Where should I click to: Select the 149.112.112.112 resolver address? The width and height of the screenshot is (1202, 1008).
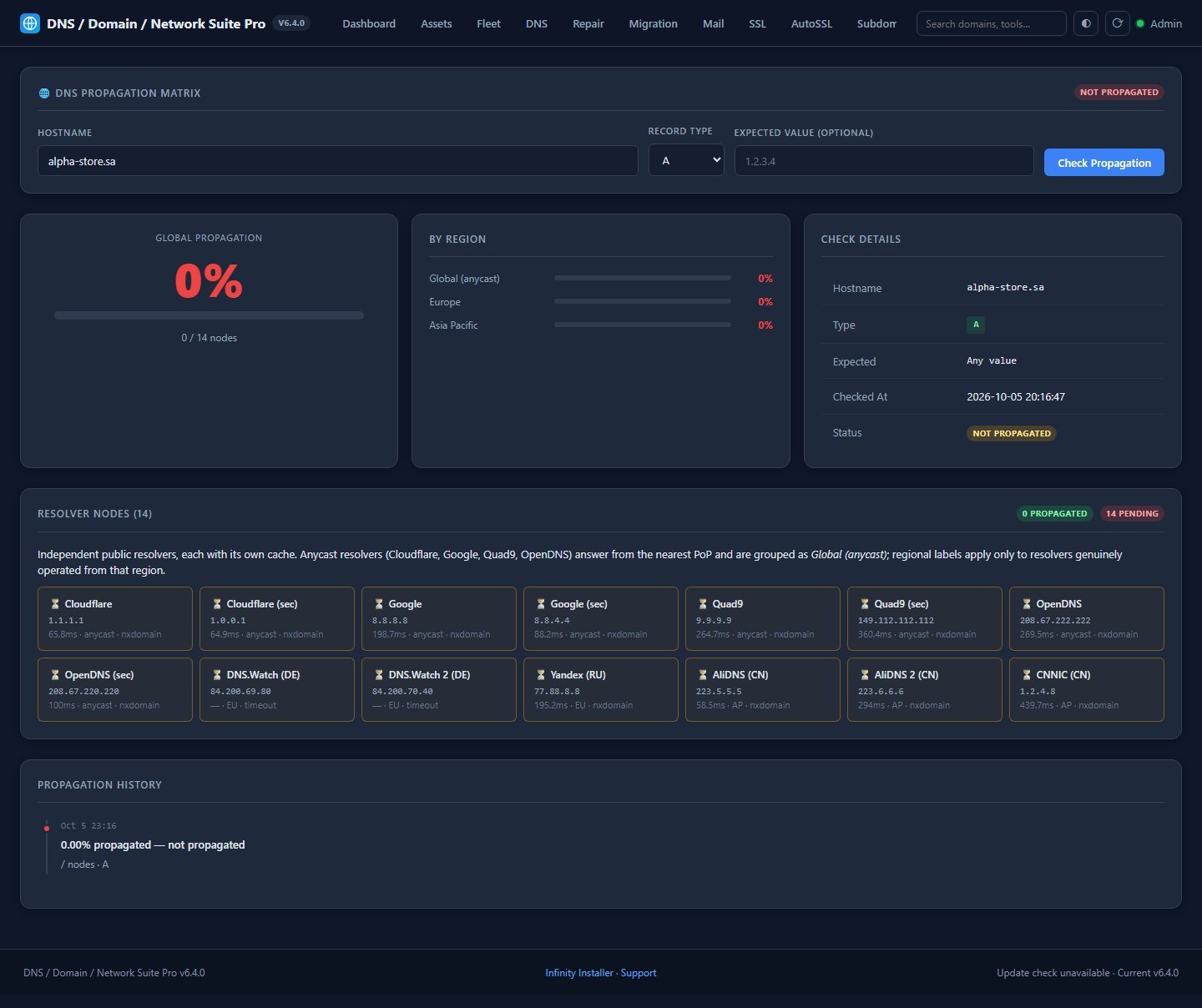pos(896,621)
